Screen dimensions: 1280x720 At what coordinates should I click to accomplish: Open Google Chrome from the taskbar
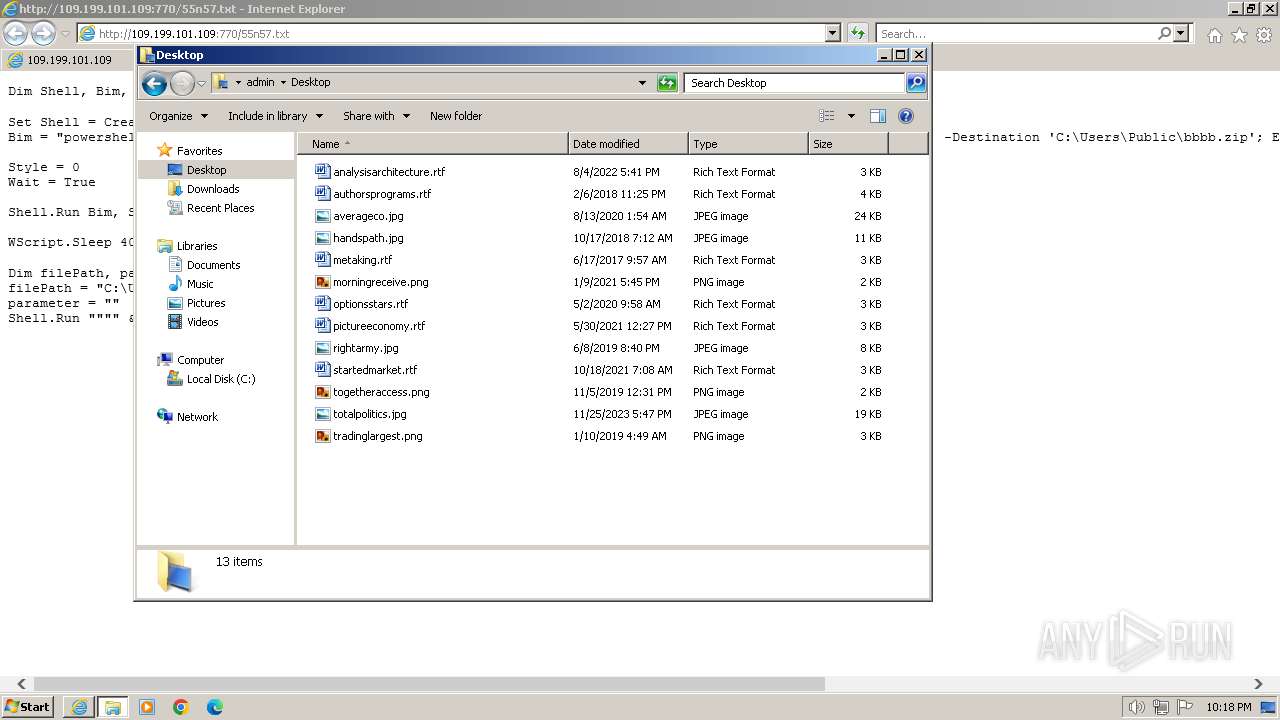click(181, 707)
